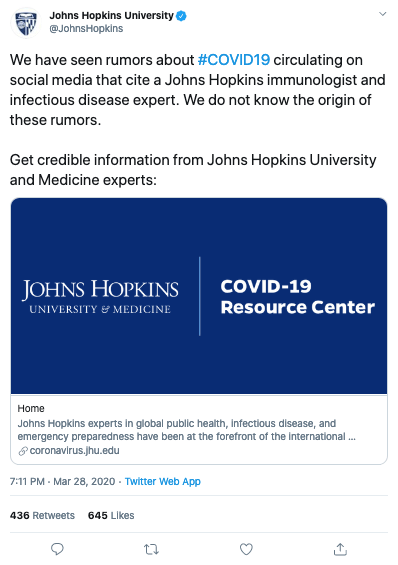Click the blue verified badge icon

(x=181, y=16)
